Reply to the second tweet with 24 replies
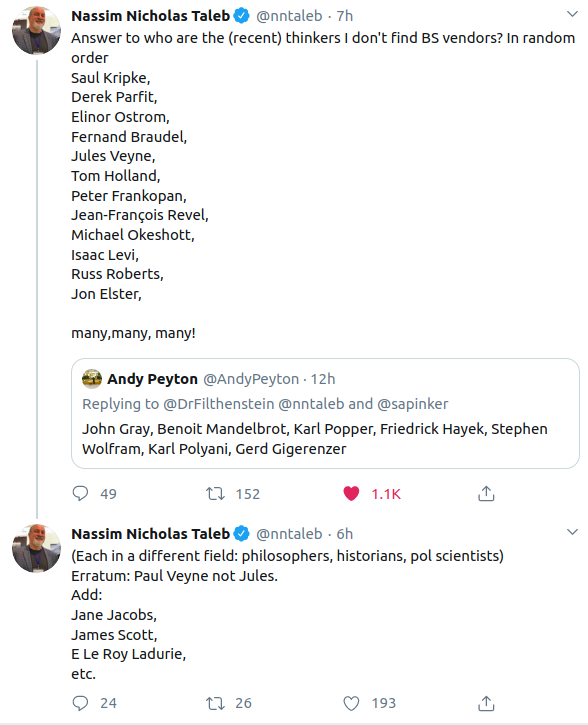Viewport: 588px width, 725px height. click(80, 703)
